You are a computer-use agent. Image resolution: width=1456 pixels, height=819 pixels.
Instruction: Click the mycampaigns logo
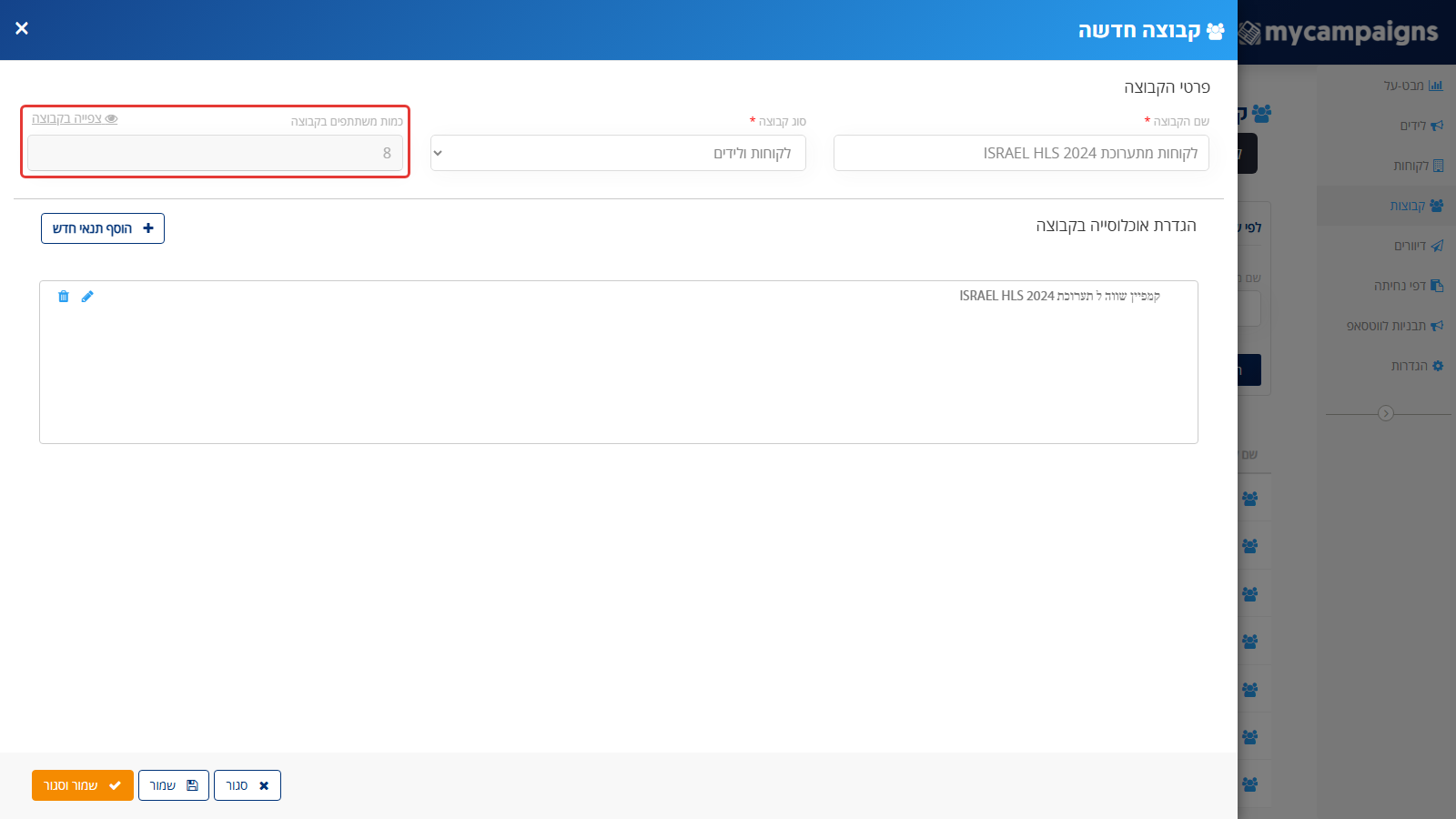pyautogui.click(x=1340, y=32)
